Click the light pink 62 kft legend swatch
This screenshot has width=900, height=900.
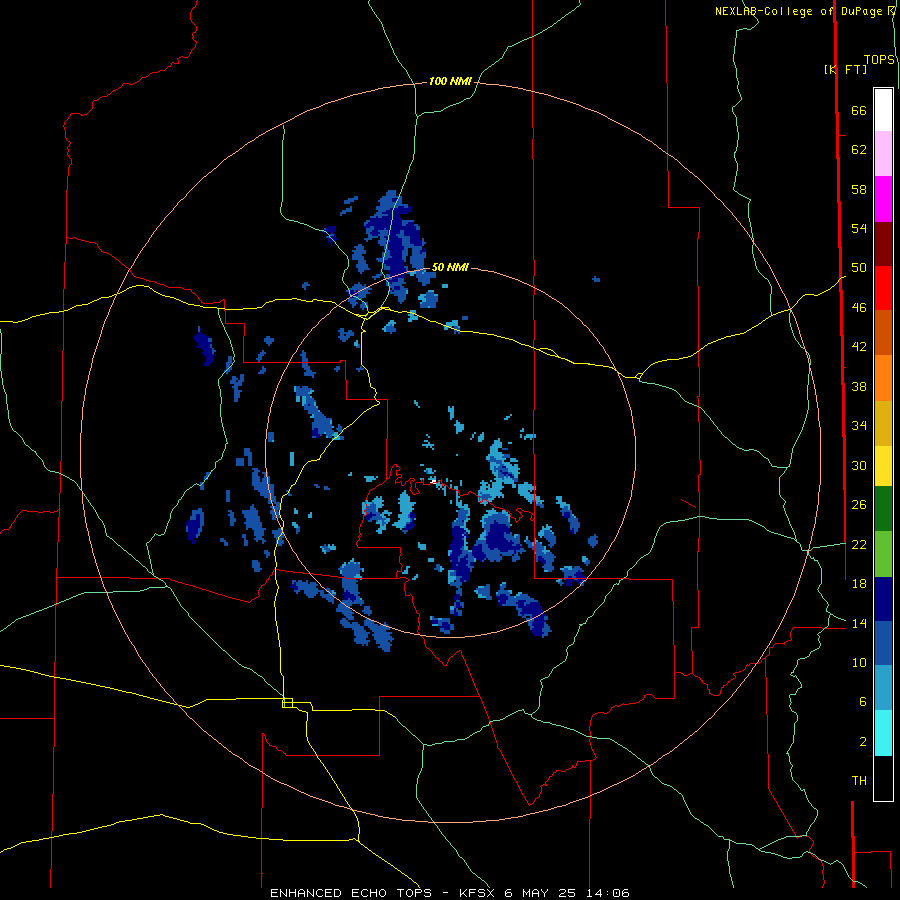click(x=883, y=154)
